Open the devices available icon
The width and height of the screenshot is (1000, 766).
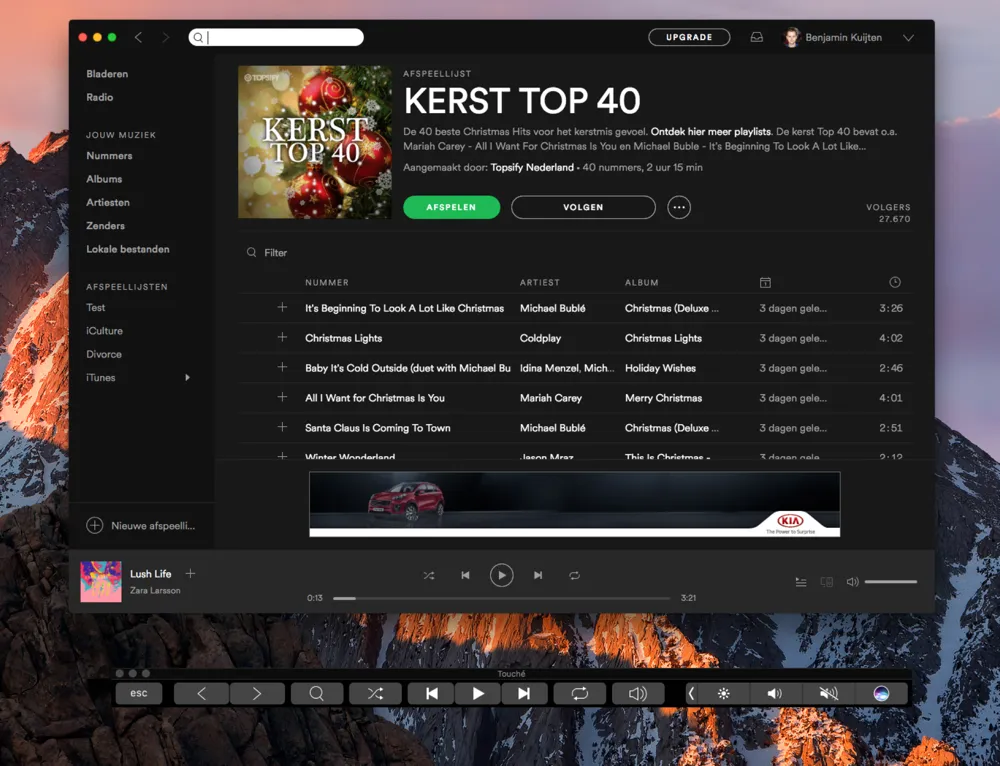tap(827, 582)
